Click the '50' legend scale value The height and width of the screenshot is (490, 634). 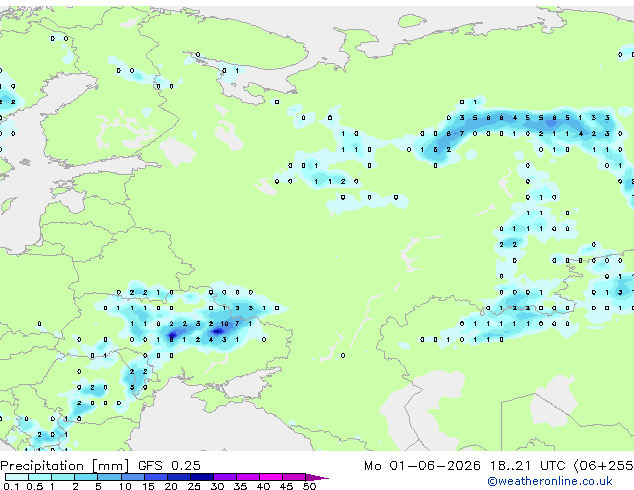[x=309, y=486]
